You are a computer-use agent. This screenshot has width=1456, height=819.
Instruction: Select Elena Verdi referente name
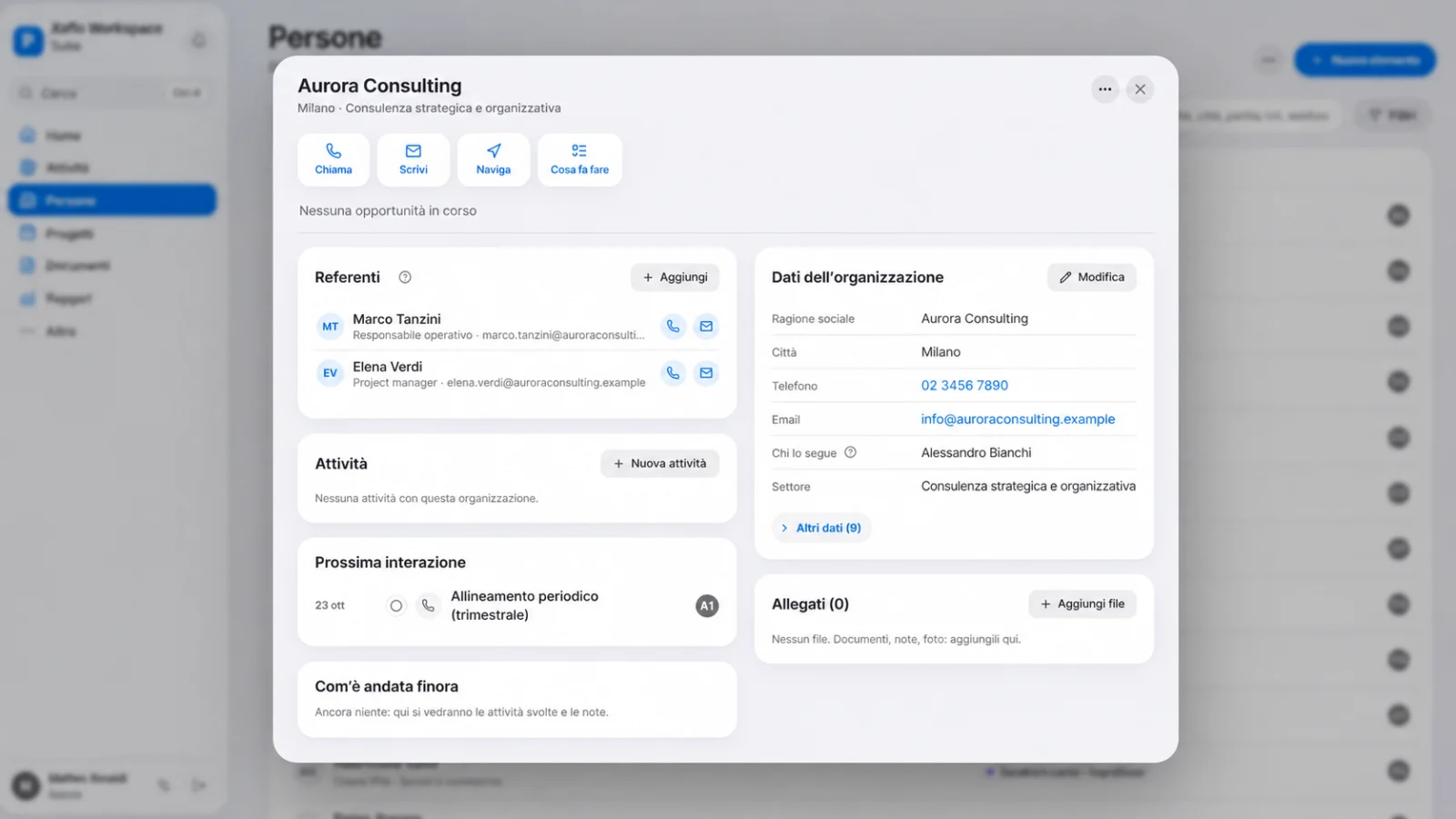pos(388,367)
